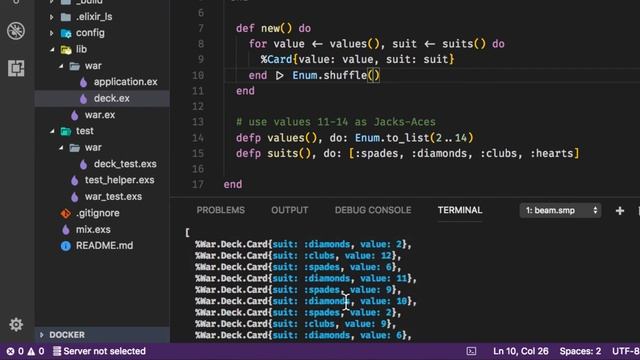640x360 pixels.
Task: Click the Elixir drop icon beside mix.exs
Action: click(66, 229)
